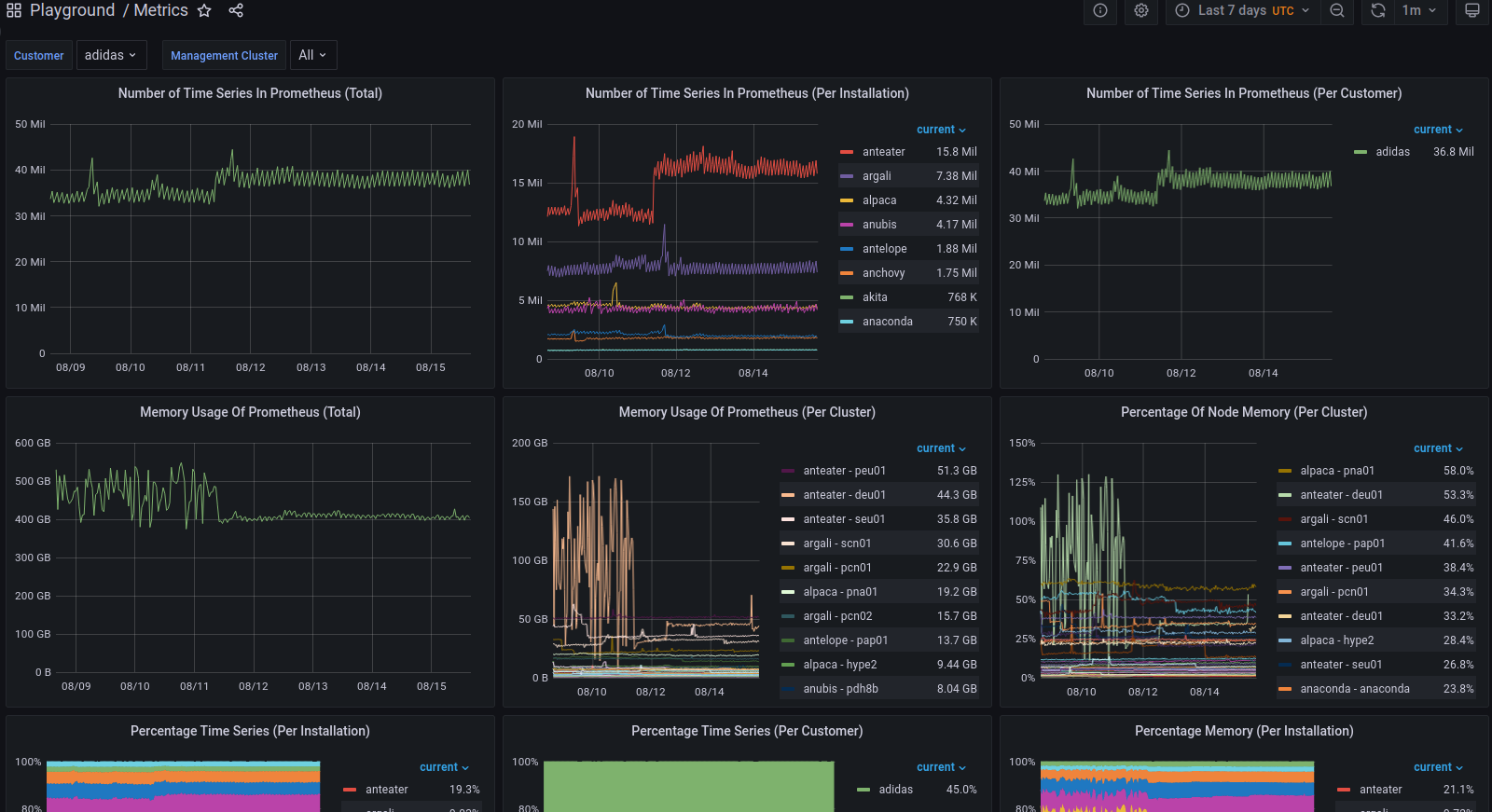1492x812 pixels.
Task: Click adidas color swatch in Per Customer legend
Action: 1361,152
